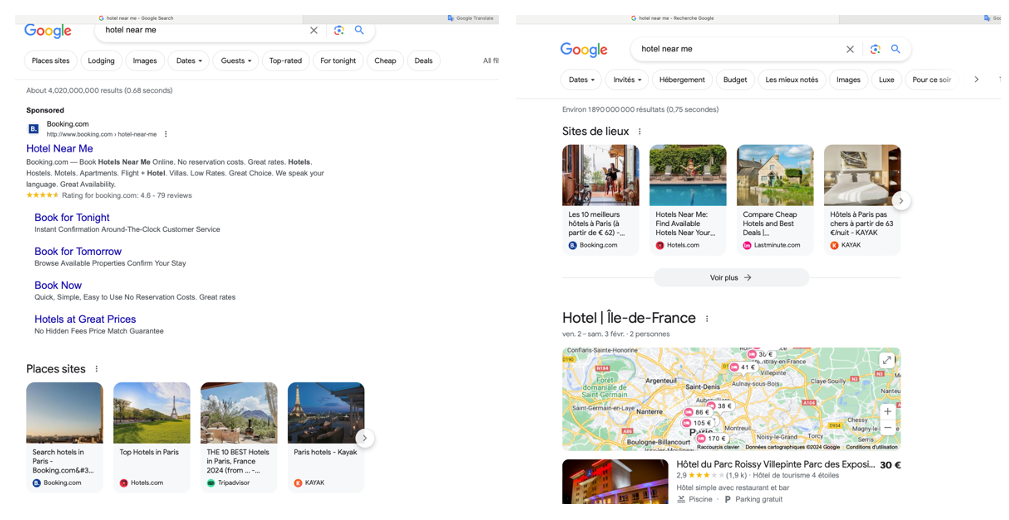Viewport: 1009px width, 520px height.
Task: Click search magnifier in right window
Action: click(896, 49)
